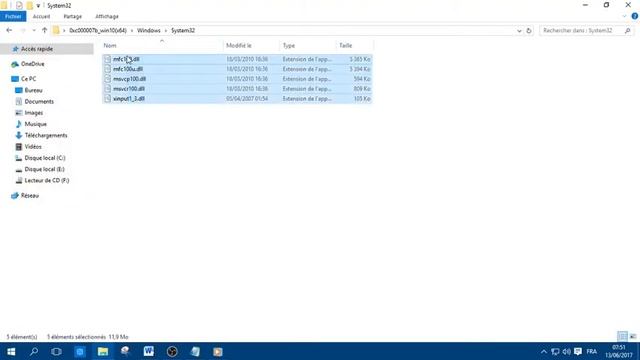Expand the address bar history dropdown

pos(519,31)
